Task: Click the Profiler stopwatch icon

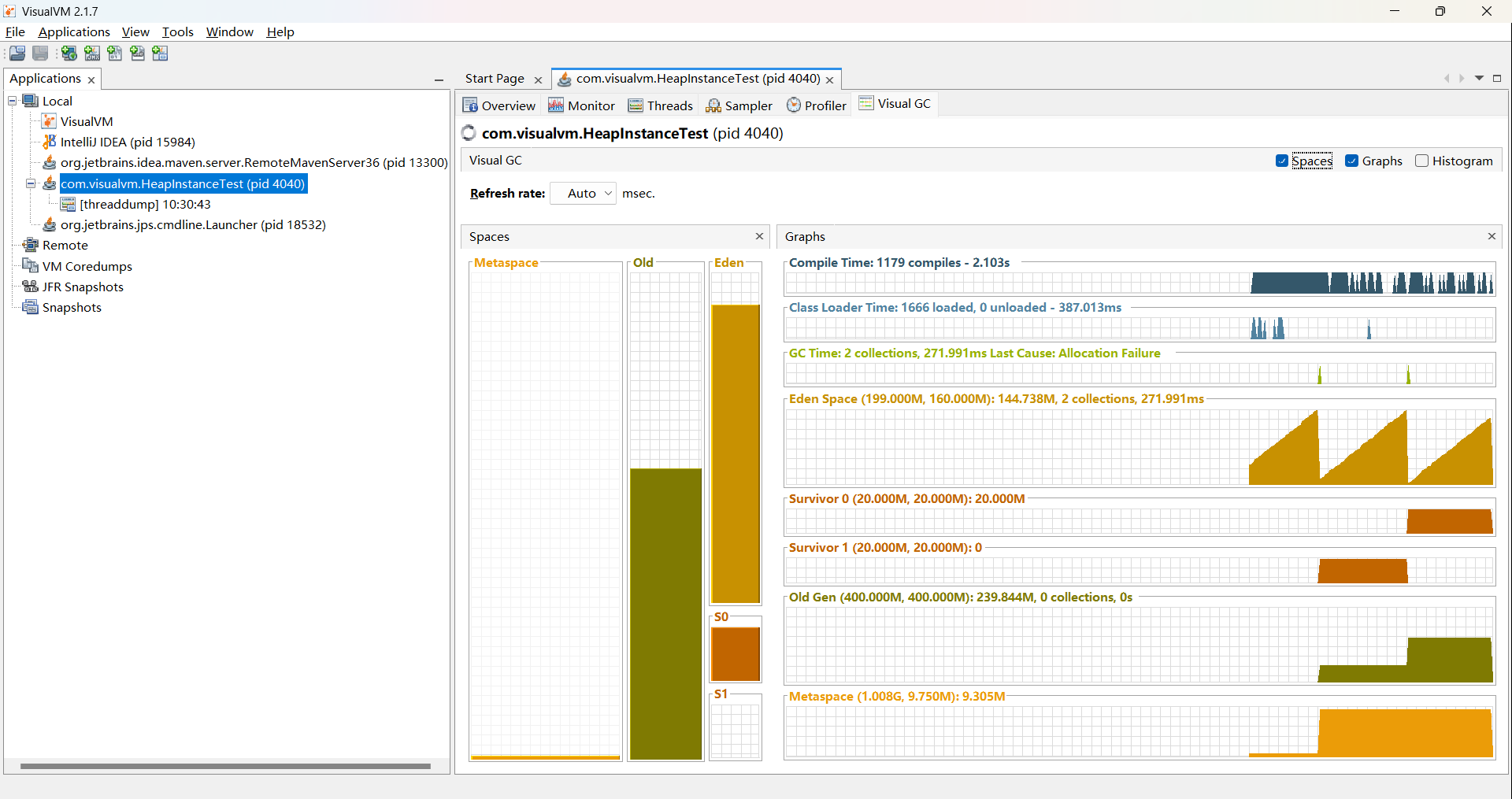Action: [794, 105]
